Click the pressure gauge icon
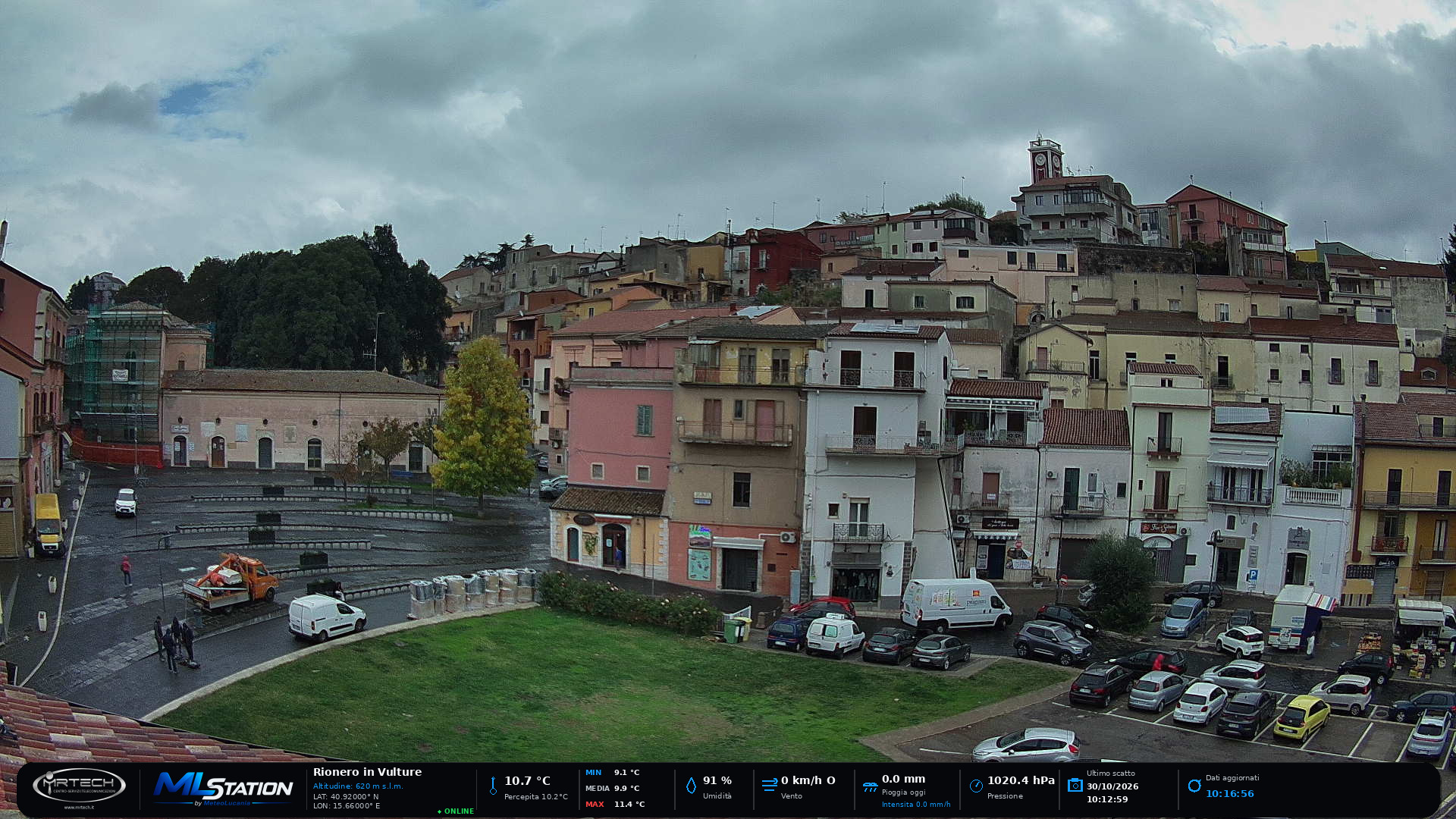This screenshot has width=1456, height=819. tap(976, 786)
